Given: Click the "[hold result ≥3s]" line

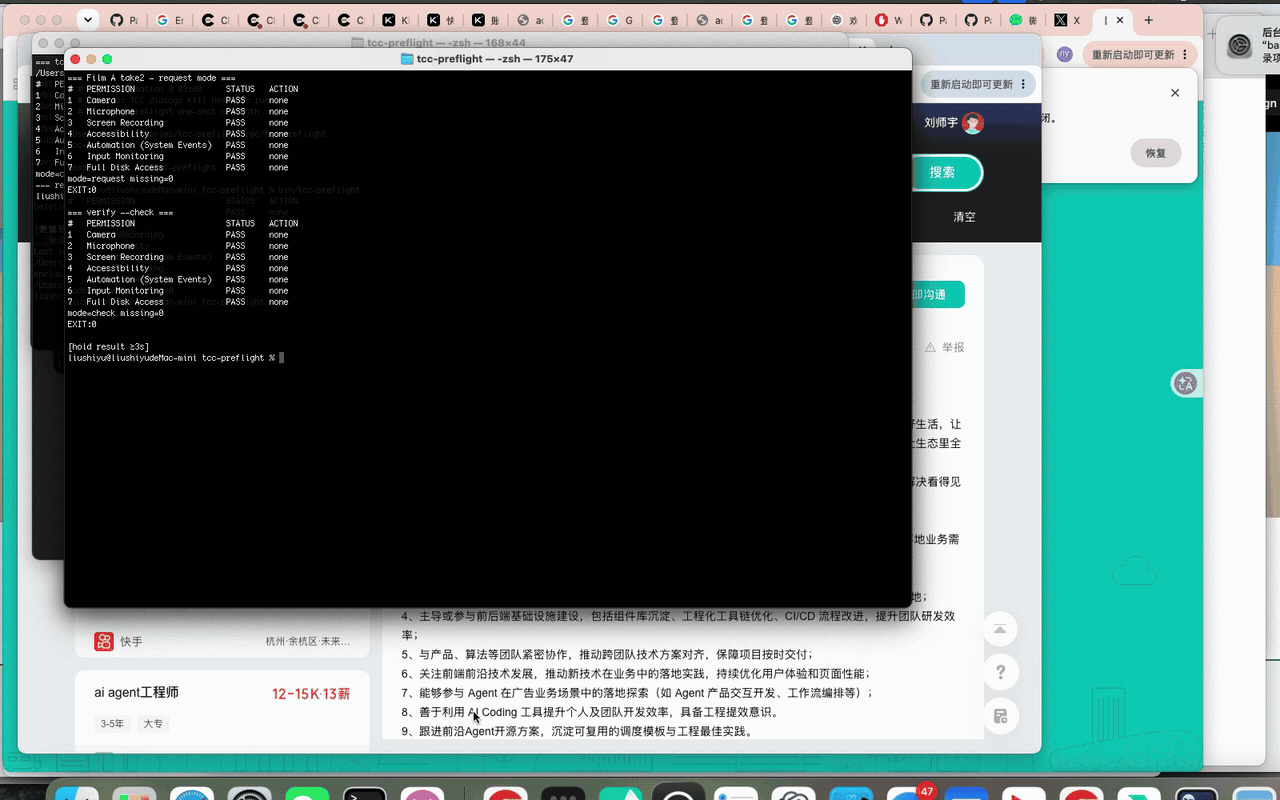Looking at the screenshot, I should click(x=108, y=347).
